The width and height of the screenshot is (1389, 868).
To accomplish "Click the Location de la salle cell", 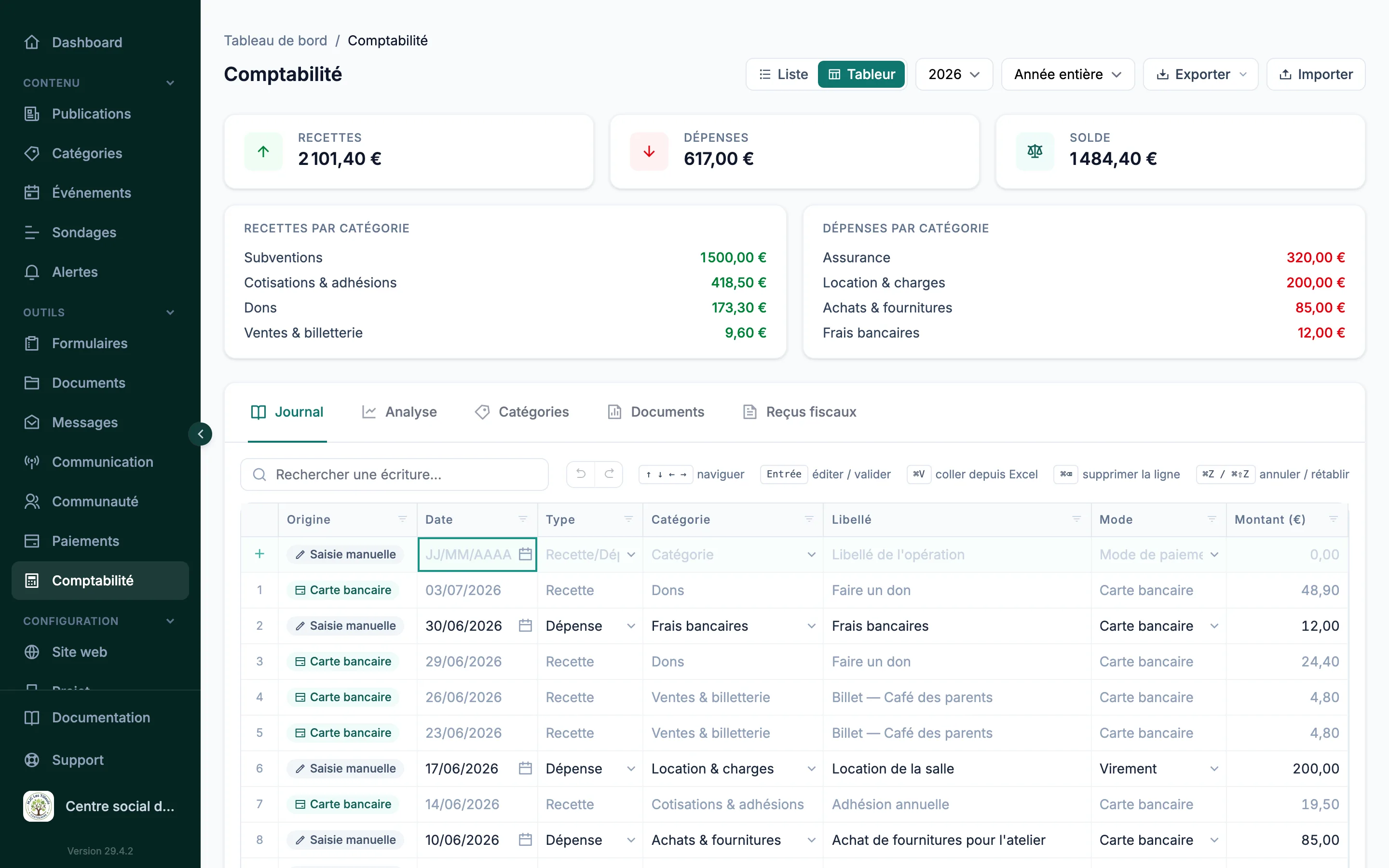I will (x=957, y=769).
